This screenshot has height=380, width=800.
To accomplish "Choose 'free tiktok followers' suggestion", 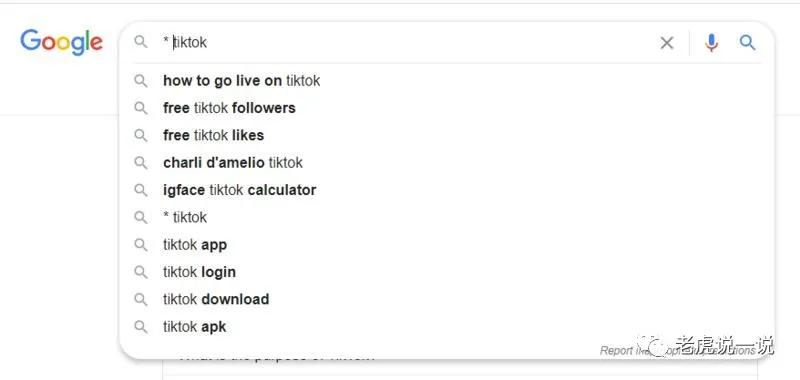I will tap(446, 108).
